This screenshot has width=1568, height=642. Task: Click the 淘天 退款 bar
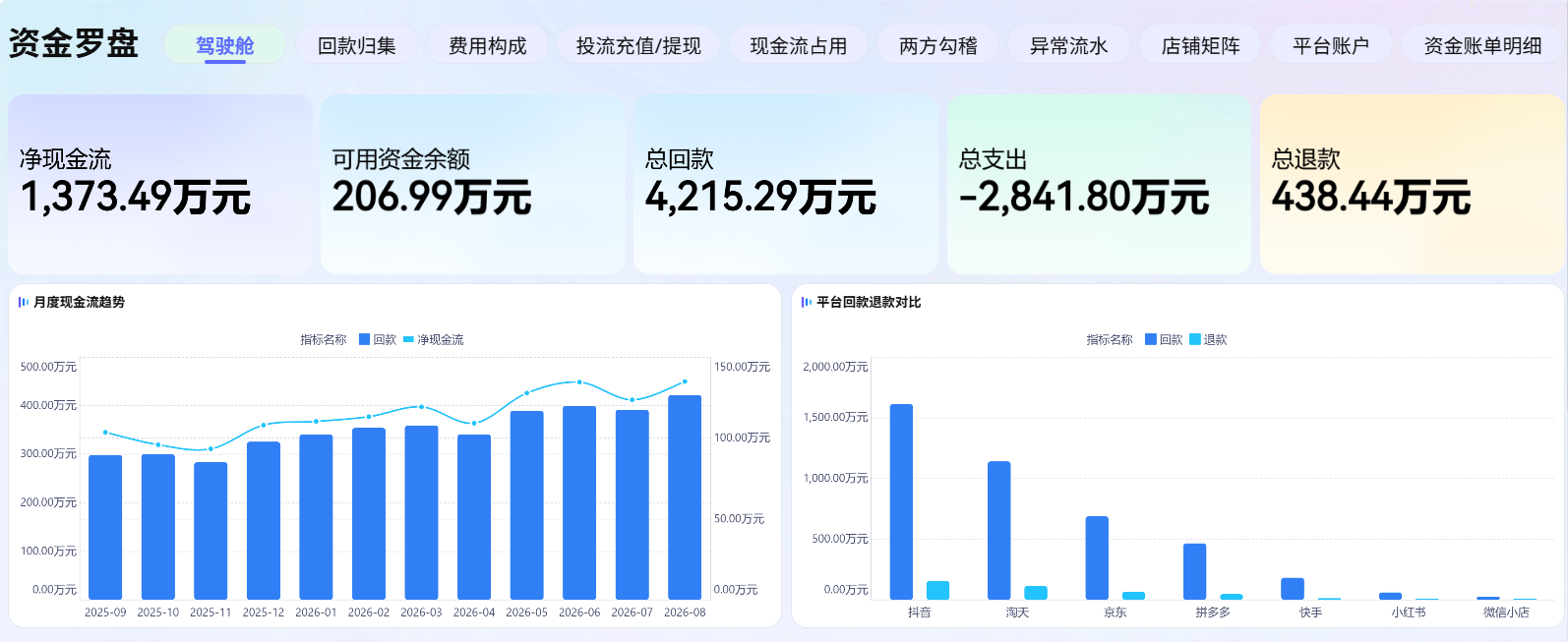(x=1036, y=593)
